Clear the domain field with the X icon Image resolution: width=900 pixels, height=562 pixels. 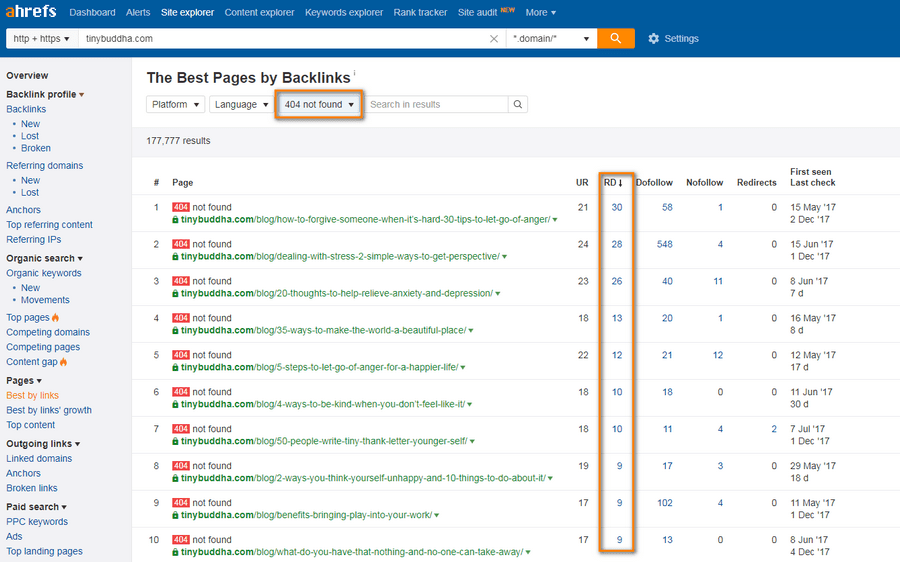(494, 38)
